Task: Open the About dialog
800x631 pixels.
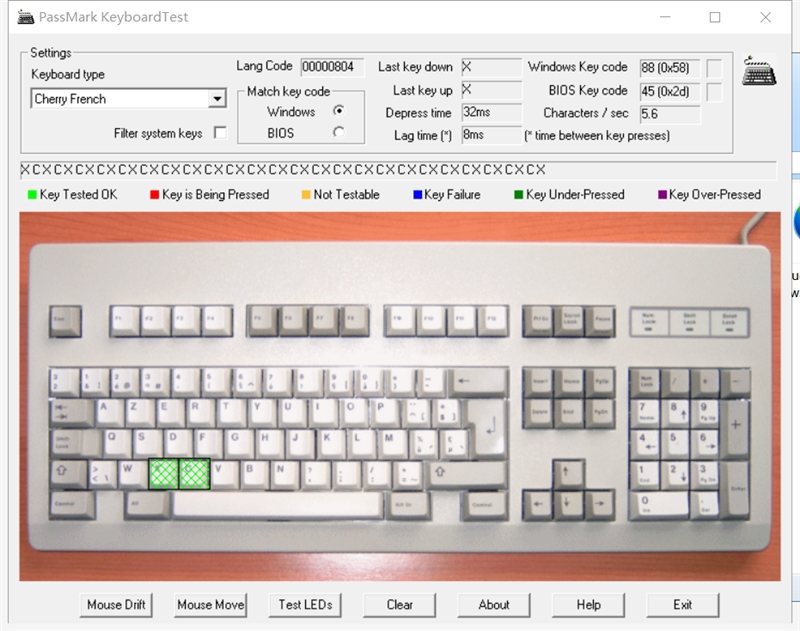Action: (x=494, y=605)
